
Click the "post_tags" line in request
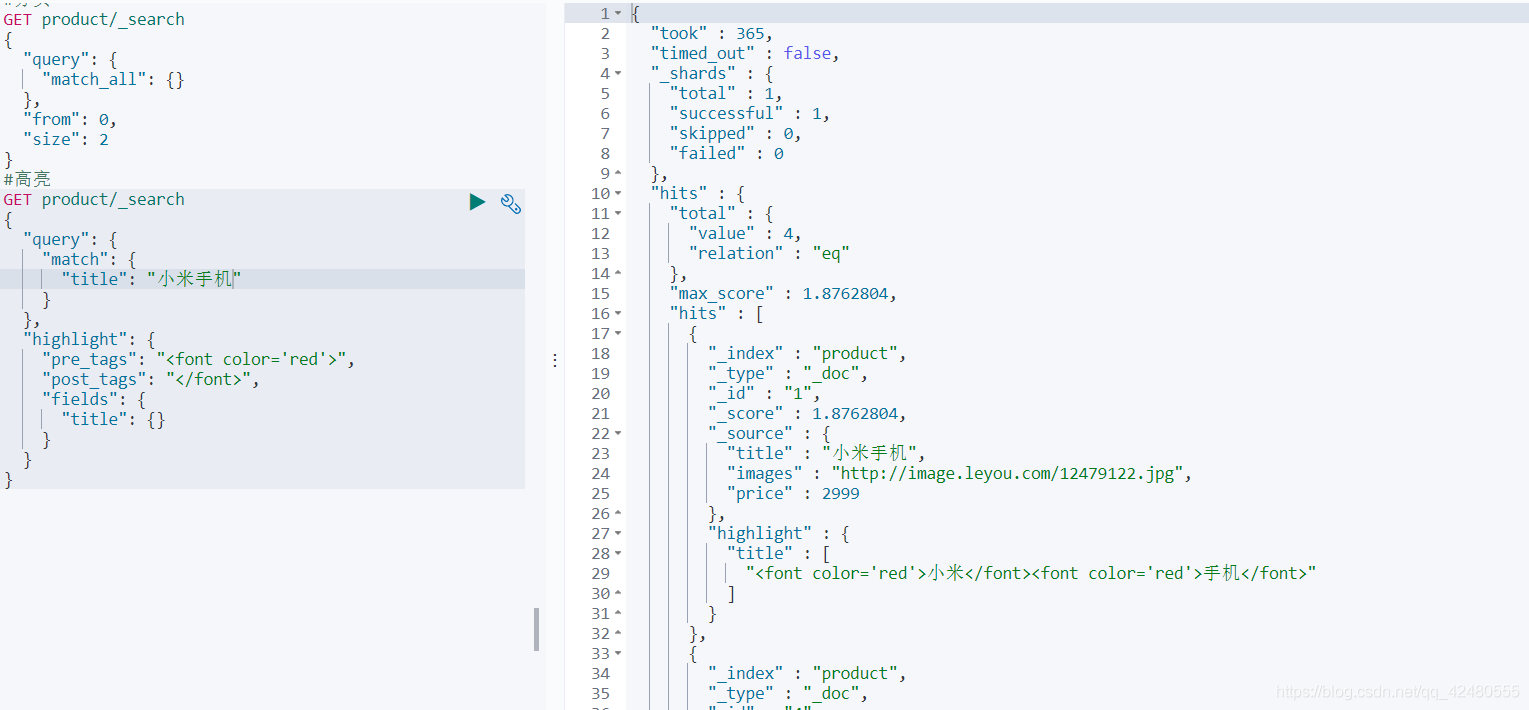(x=150, y=379)
